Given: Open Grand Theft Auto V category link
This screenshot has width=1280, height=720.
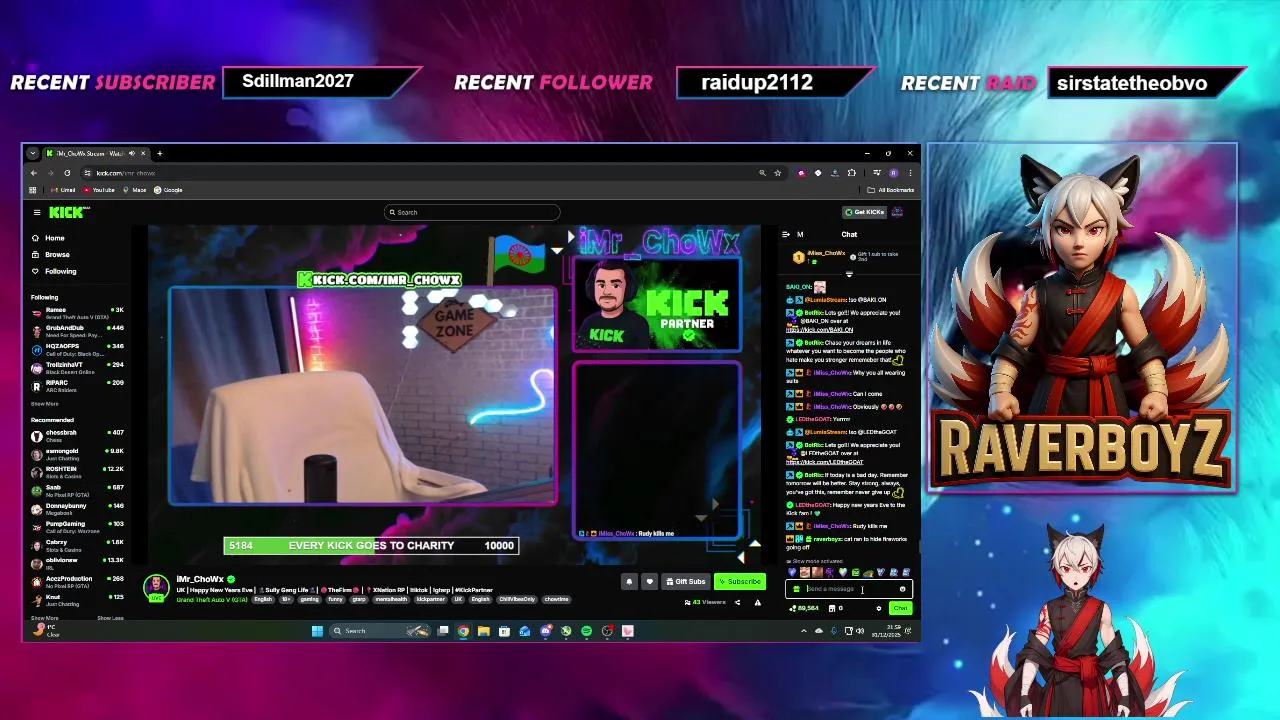Looking at the screenshot, I should tap(211, 600).
